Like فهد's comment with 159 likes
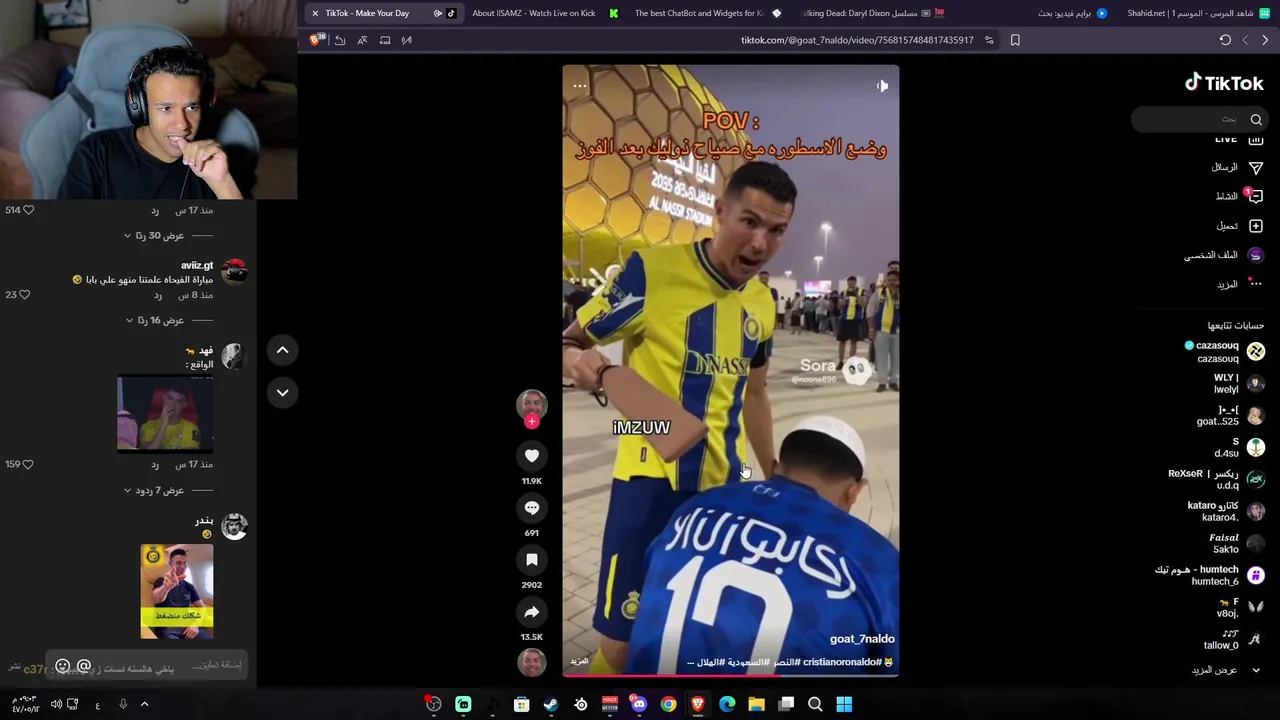Image resolution: width=1280 pixels, height=720 pixels. pos(28,464)
